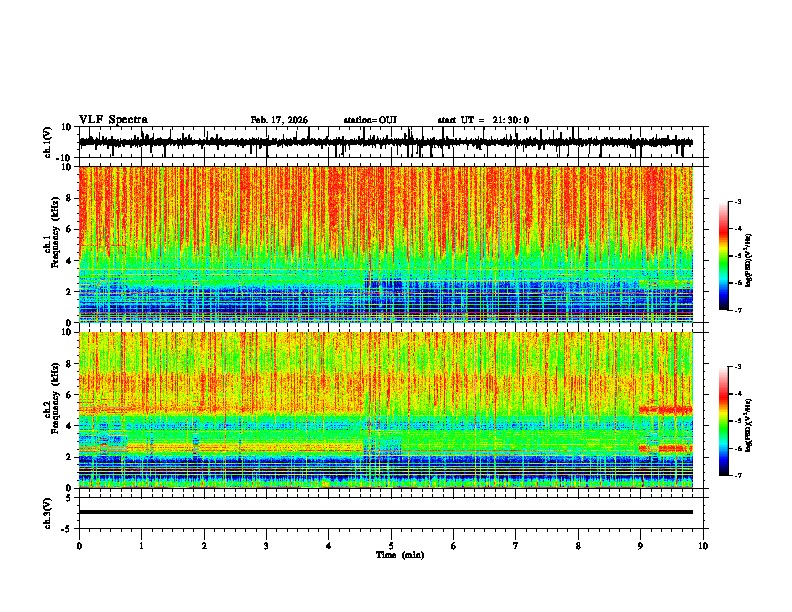Image resolution: width=792 pixels, height=612 pixels.
Task: Click the "8" kHz tick on ch.1 frequency axis
Action: click(70, 198)
